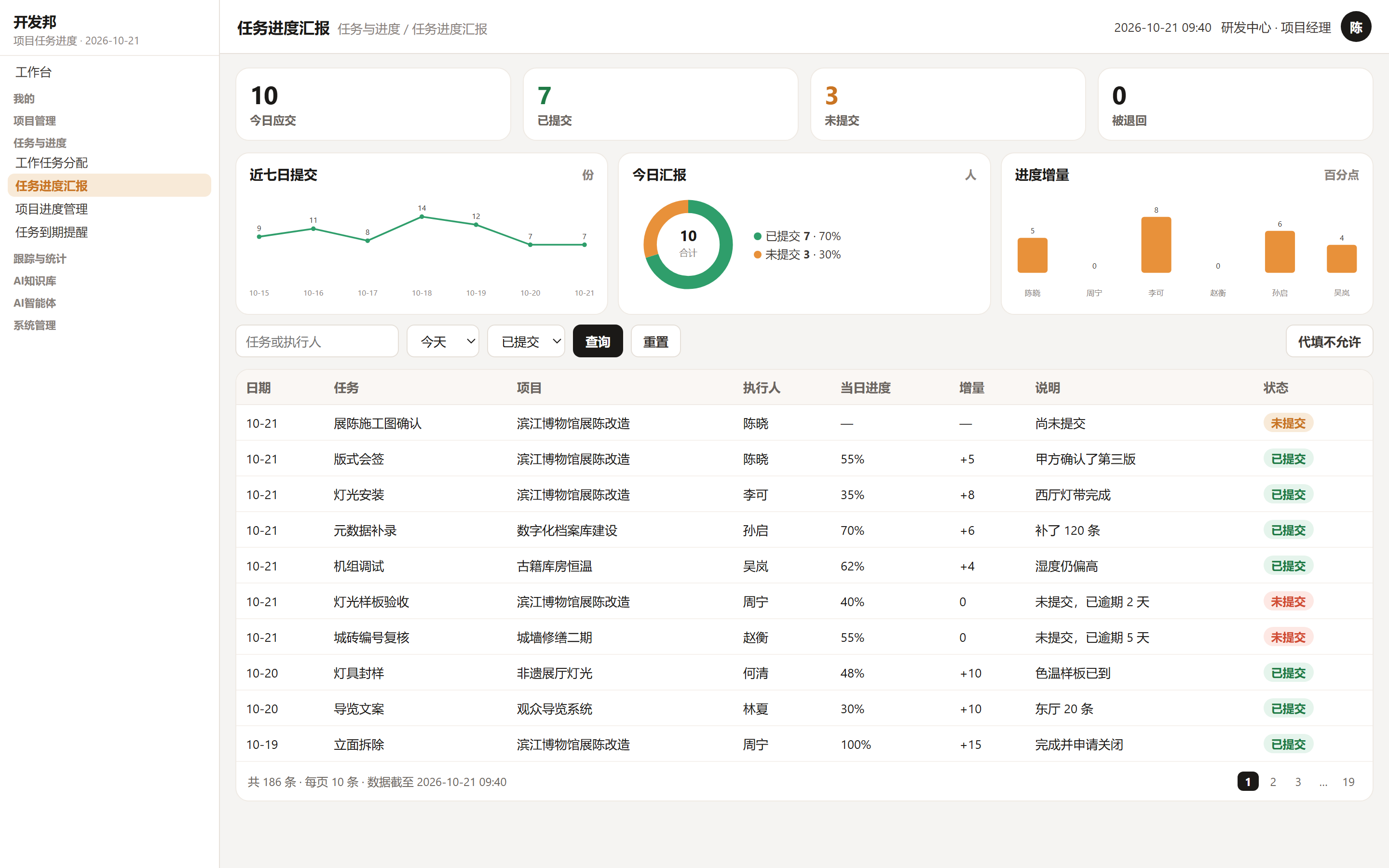Click the 何清 executor cell
The image size is (1389, 868).
pyautogui.click(x=755, y=673)
